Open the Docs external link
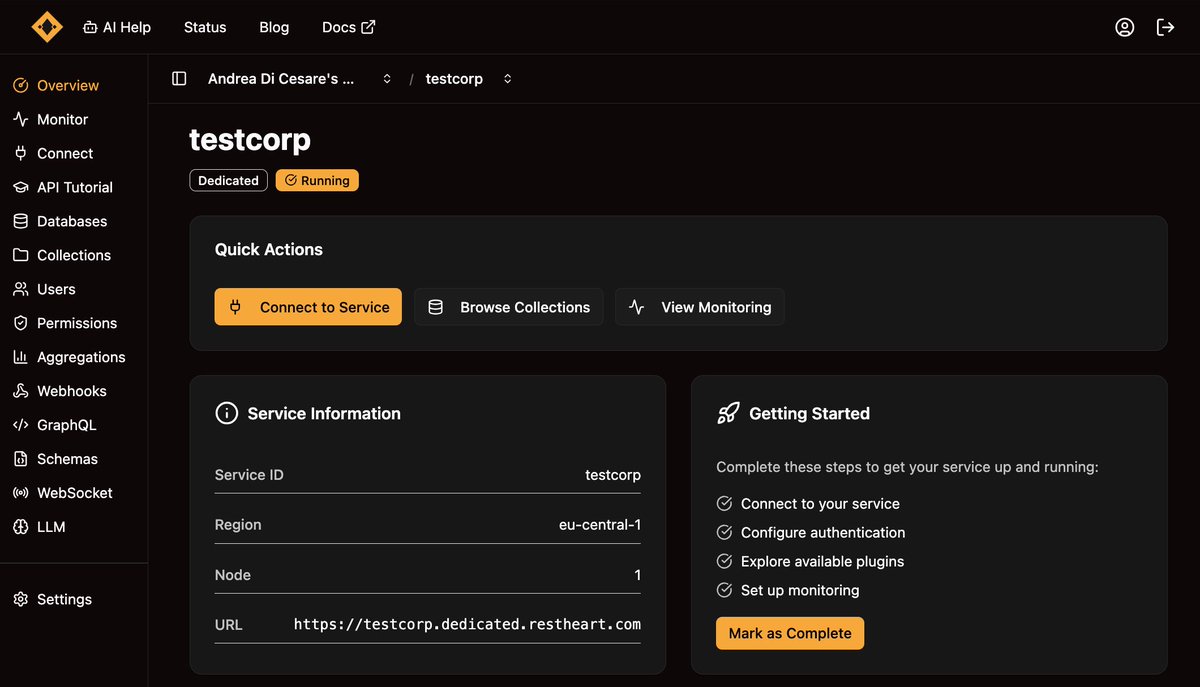The image size is (1200, 687). point(348,27)
